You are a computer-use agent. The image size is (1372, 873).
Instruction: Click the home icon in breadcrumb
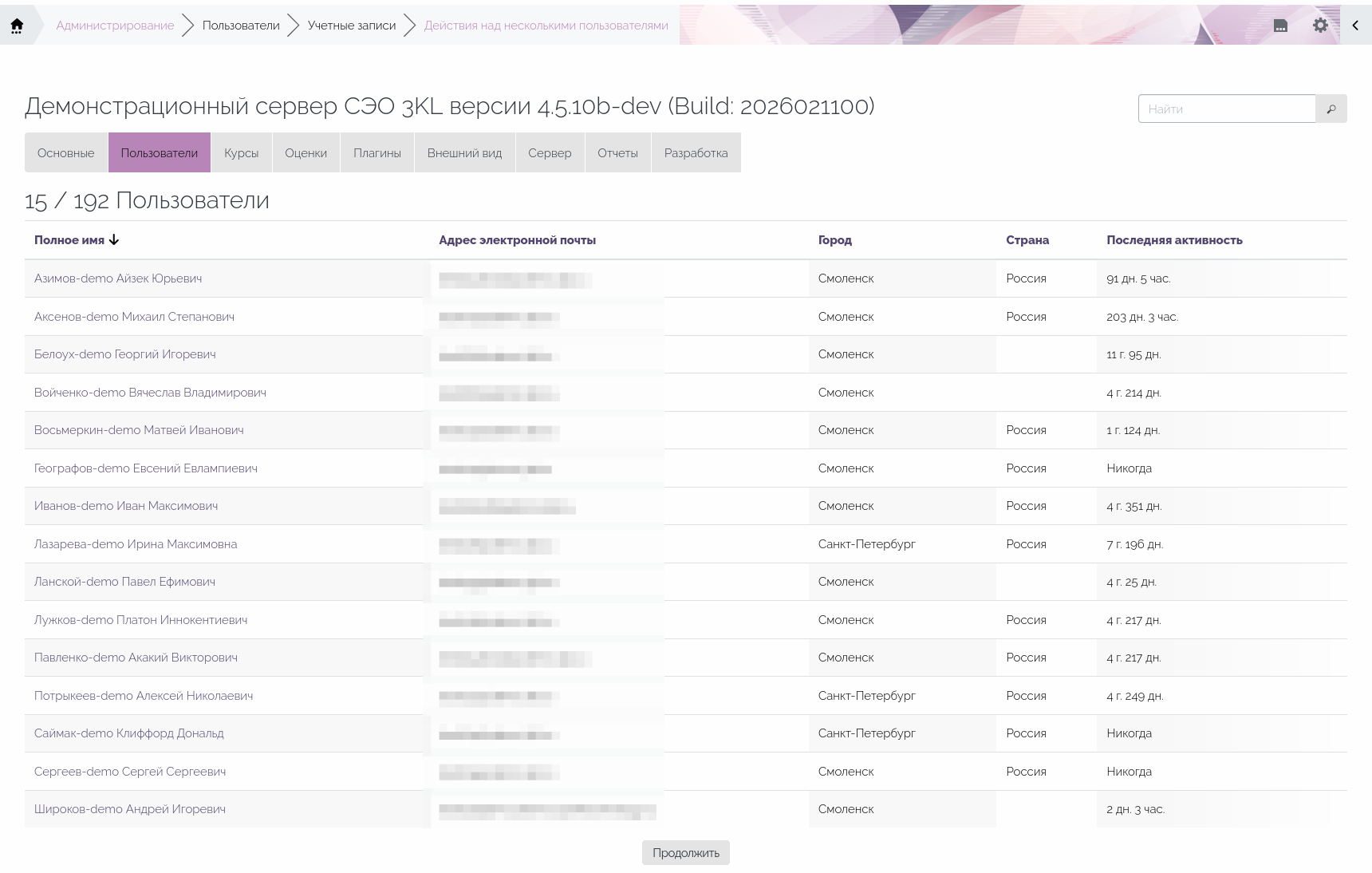(17, 26)
